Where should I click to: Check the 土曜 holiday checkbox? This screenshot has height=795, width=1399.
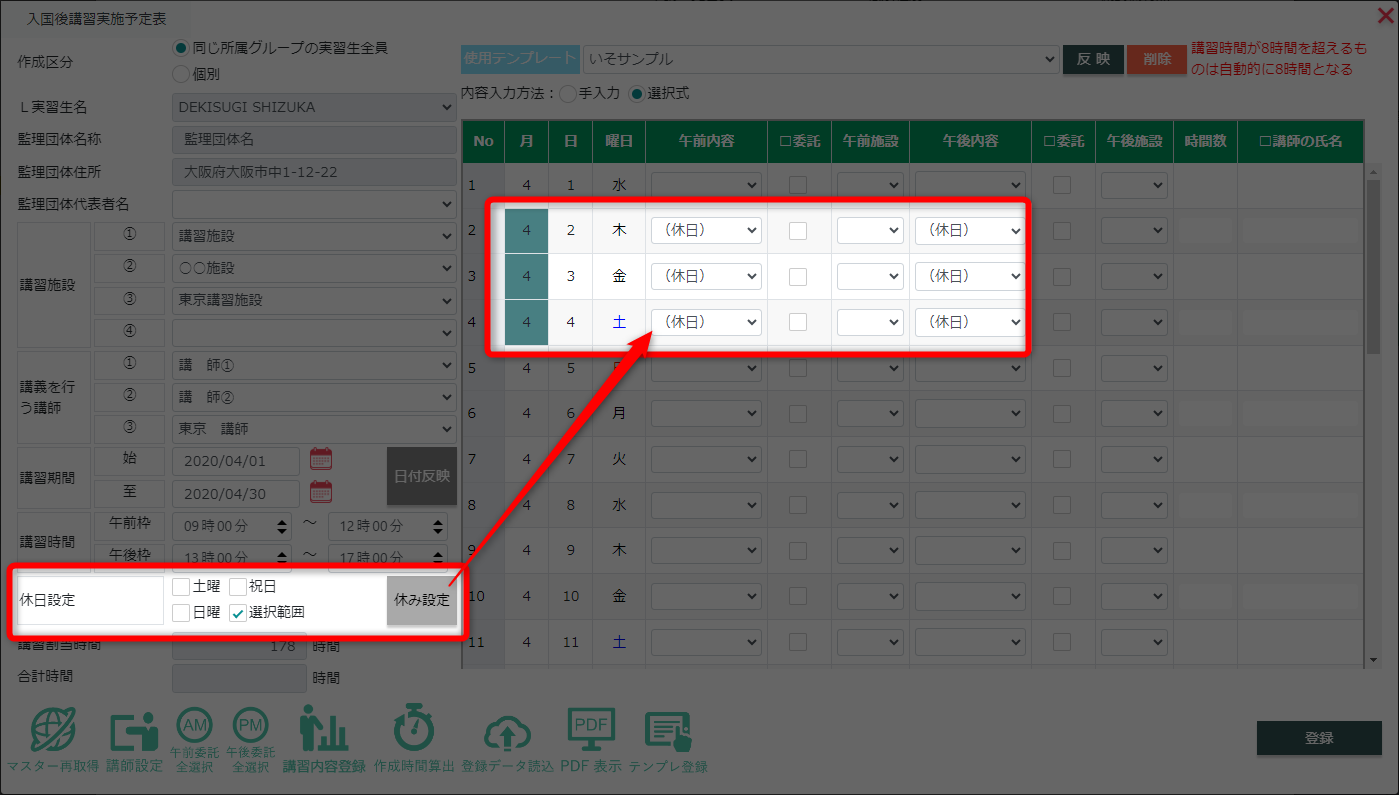point(181,587)
